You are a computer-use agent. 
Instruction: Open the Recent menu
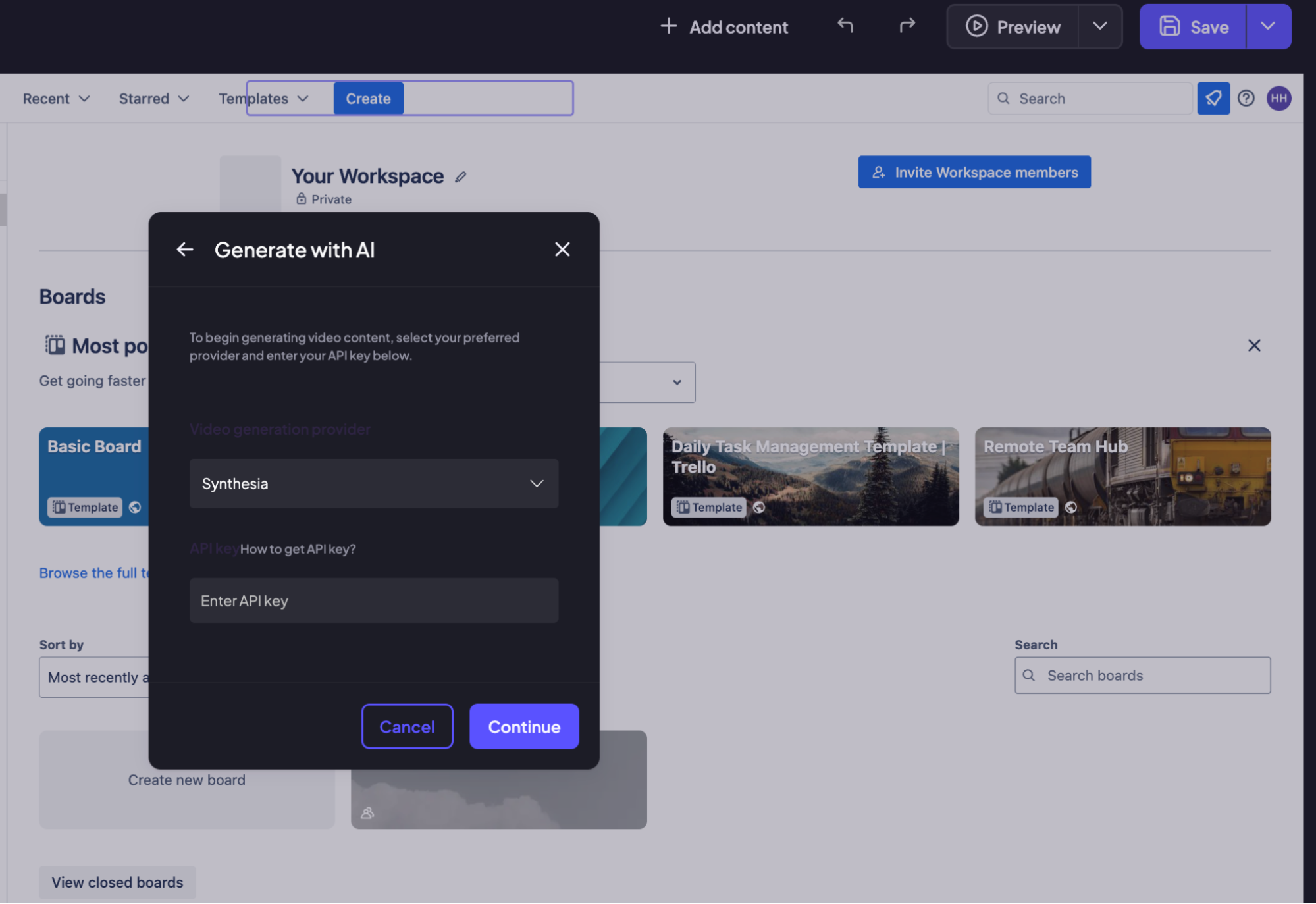pyautogui.click(x=55, y=99)
